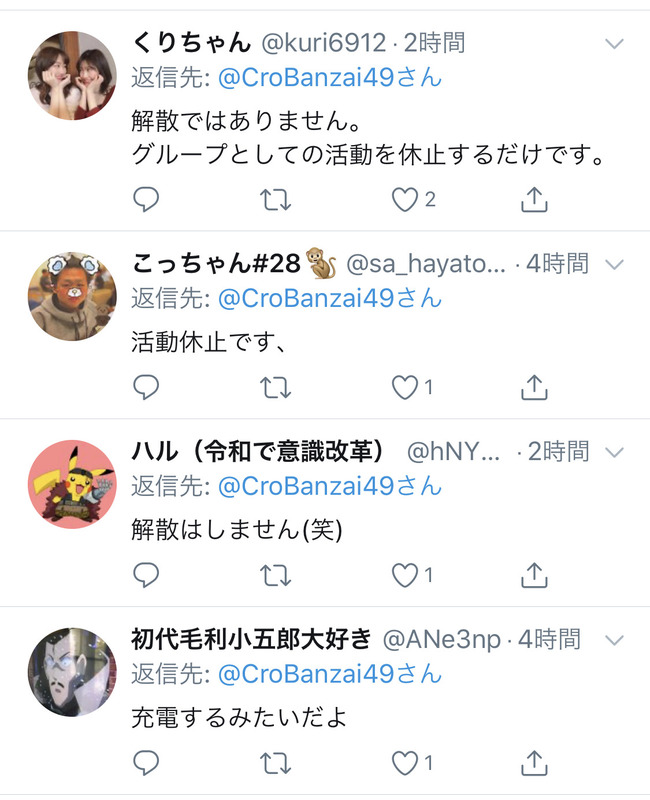Viewport: 650px width, 800px height.
Task: Open the dropdown arrow on こっちゃん#28's tweet
Action: (x=614, y=264)
